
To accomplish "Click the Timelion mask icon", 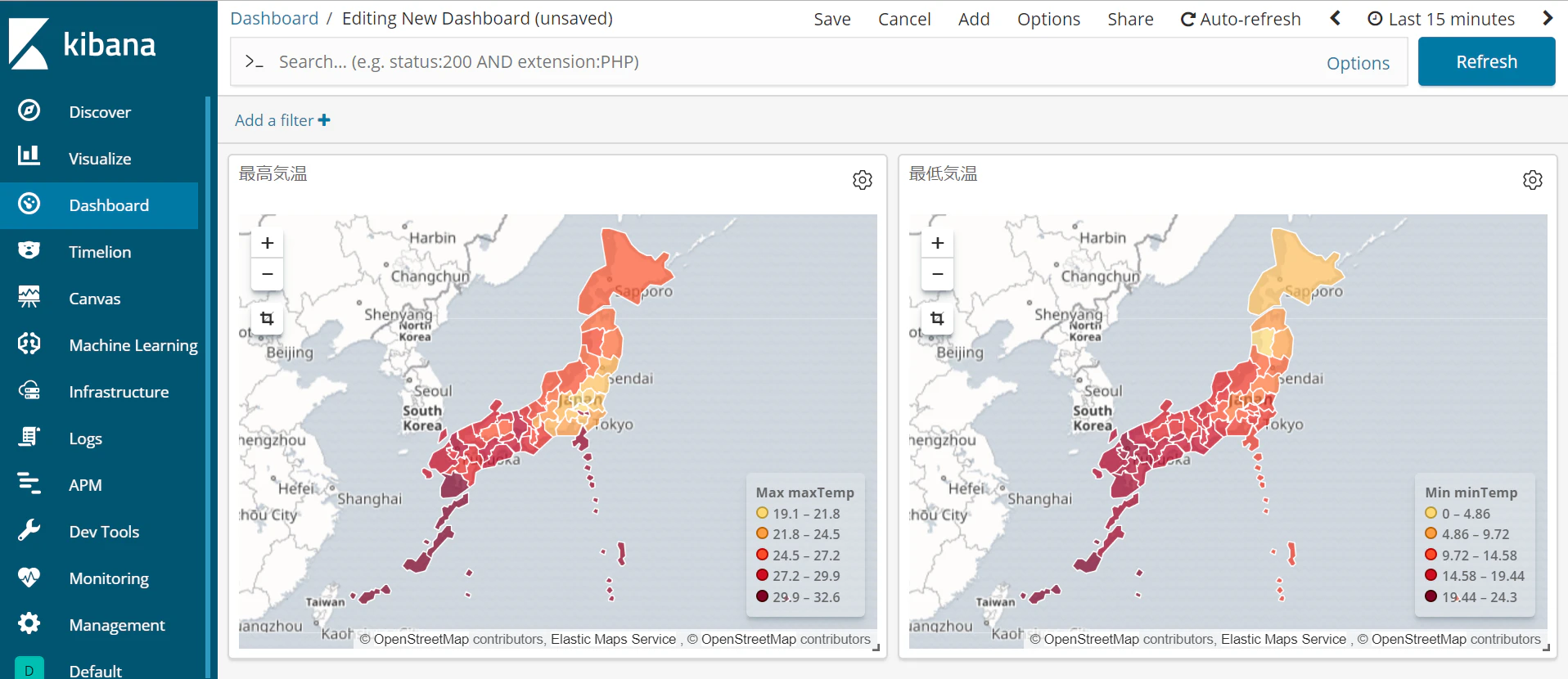I will (x=29, y=250).
